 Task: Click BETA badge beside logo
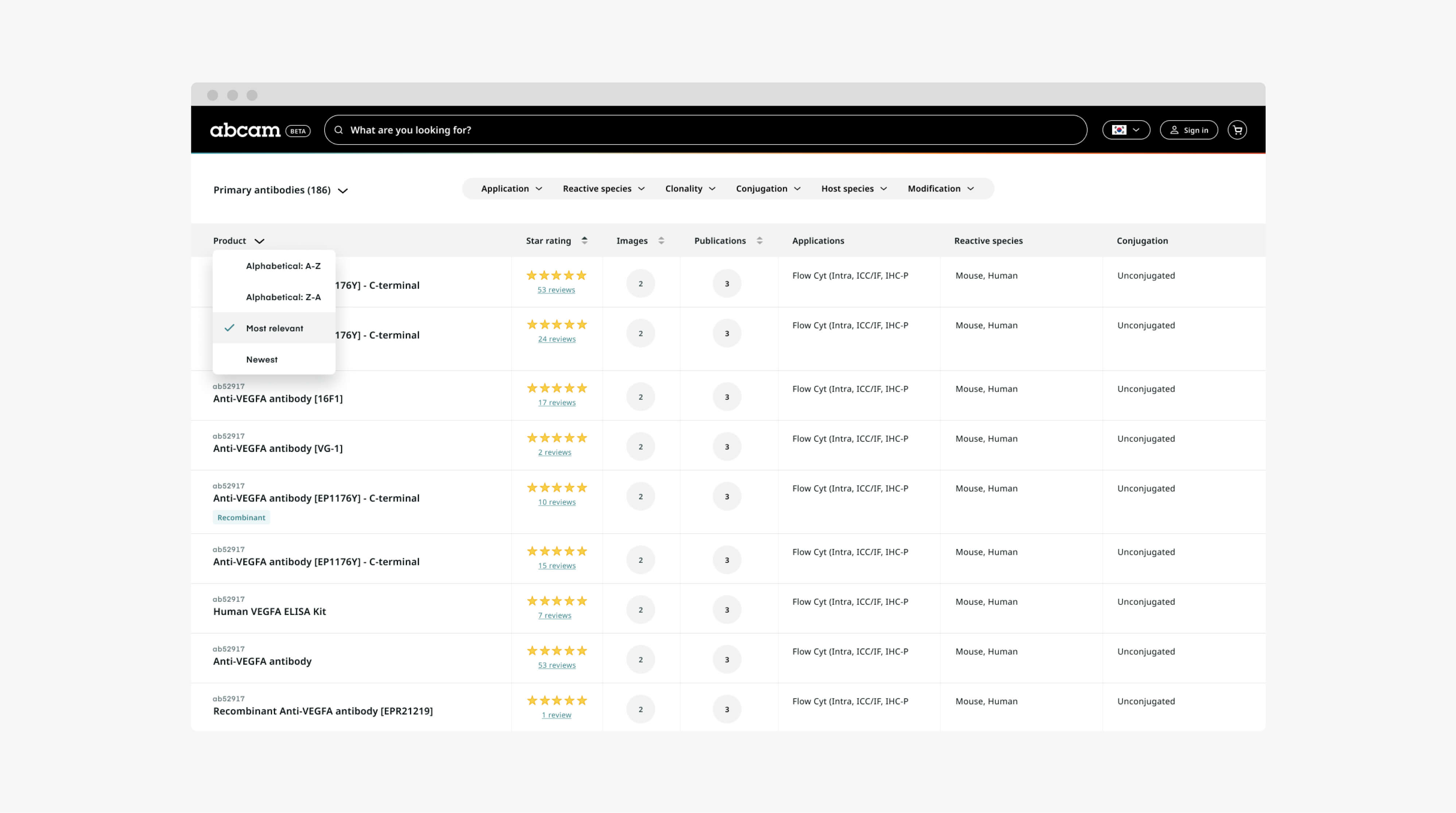pyautogui.click(x=298, y=131)
